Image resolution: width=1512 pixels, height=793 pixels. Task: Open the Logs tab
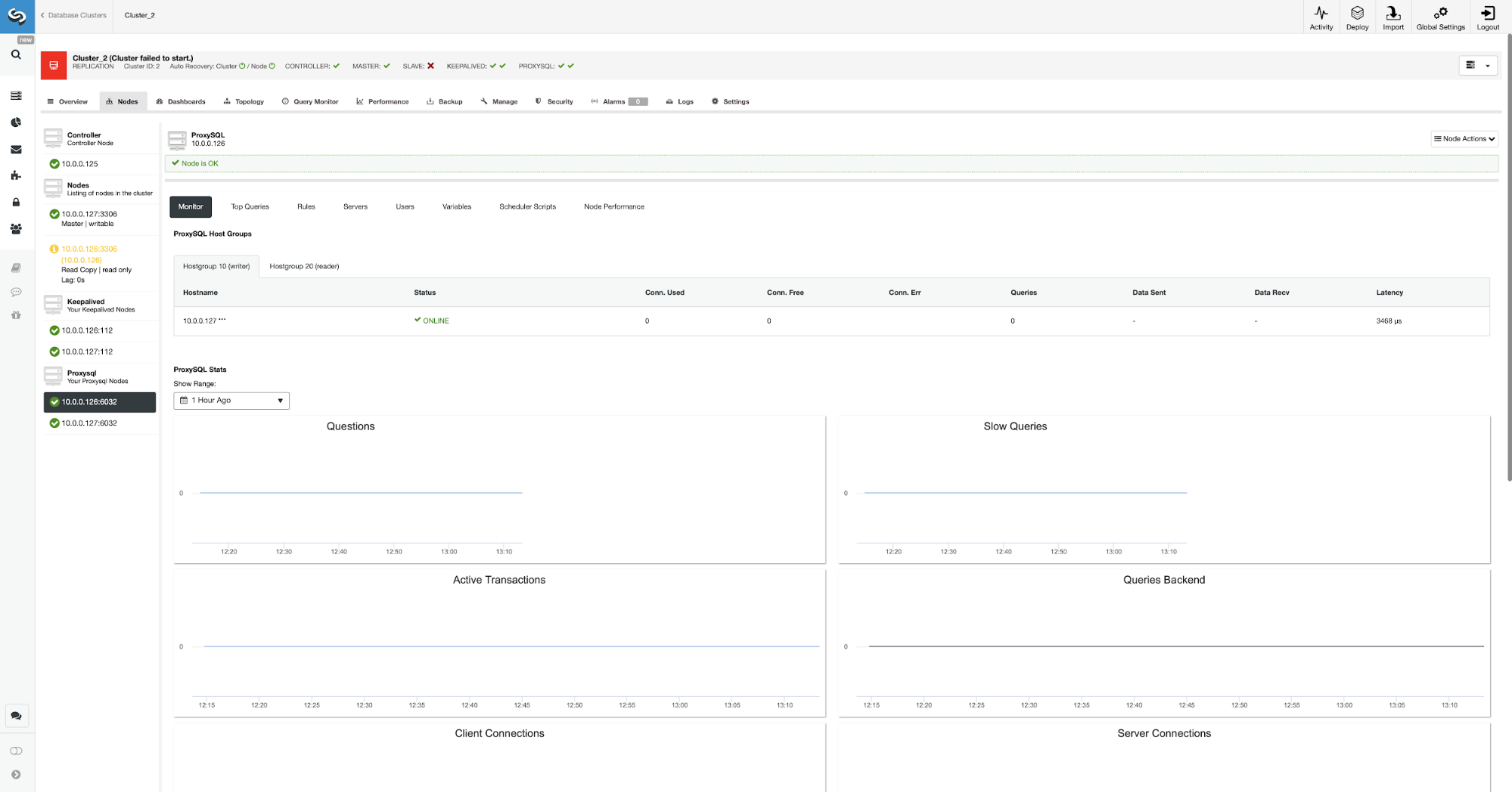[x=680, y=101]
